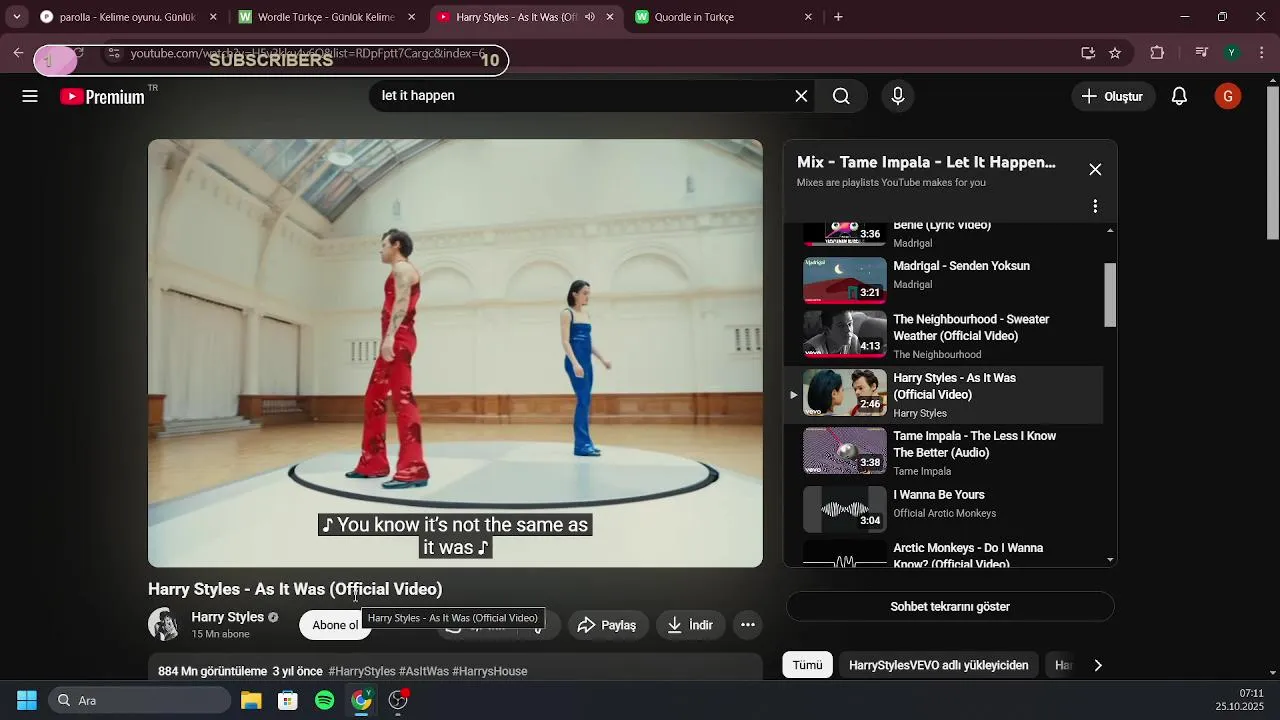Screen dimensions: 1280x720
Task: Open Spotify from the taskbar
Action: pyautogui.click(x=325, y=700)
